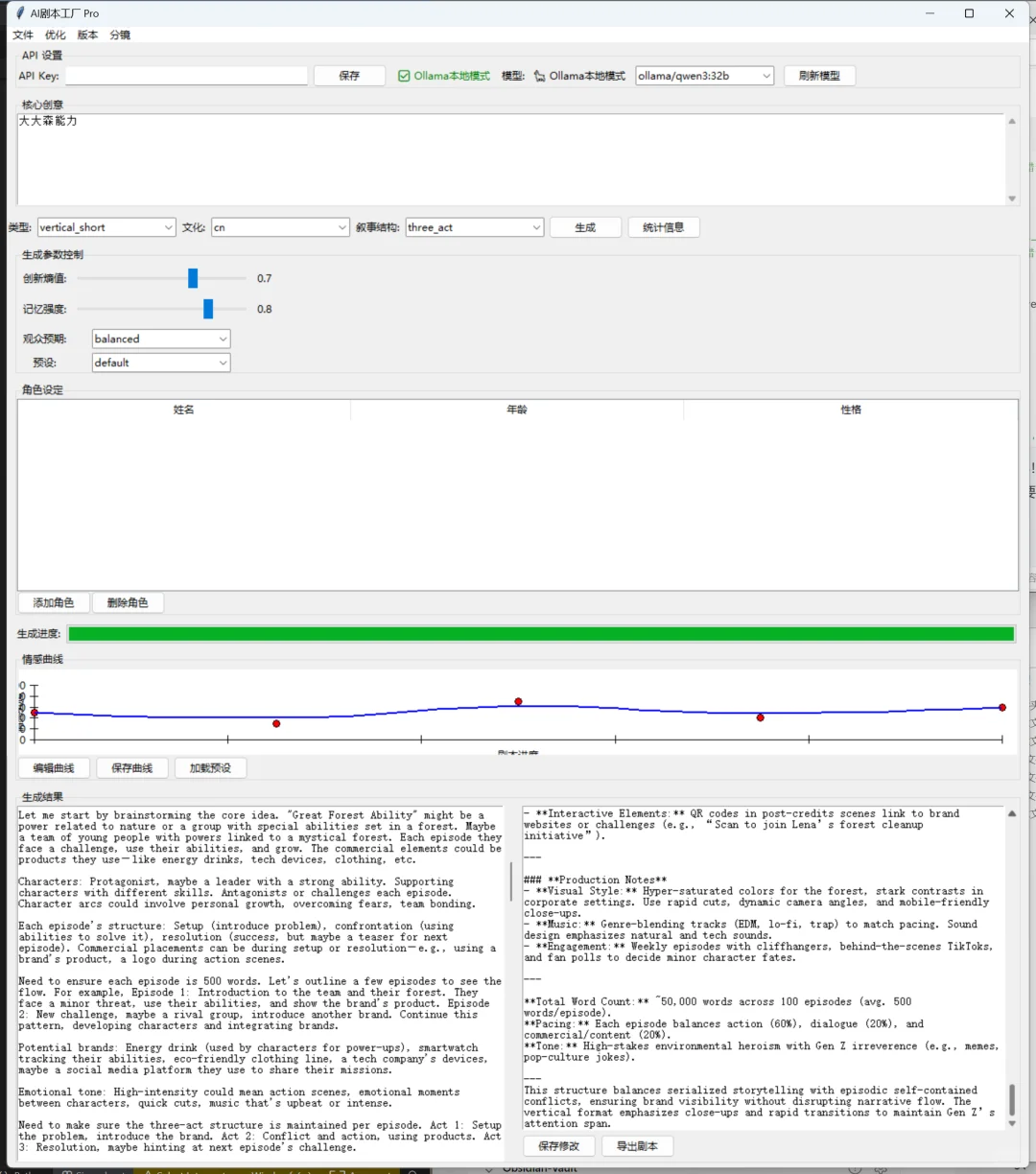The image size is (1036, 1174).
Task: Click the last red point at curve end
Action: coord(1001,708)
